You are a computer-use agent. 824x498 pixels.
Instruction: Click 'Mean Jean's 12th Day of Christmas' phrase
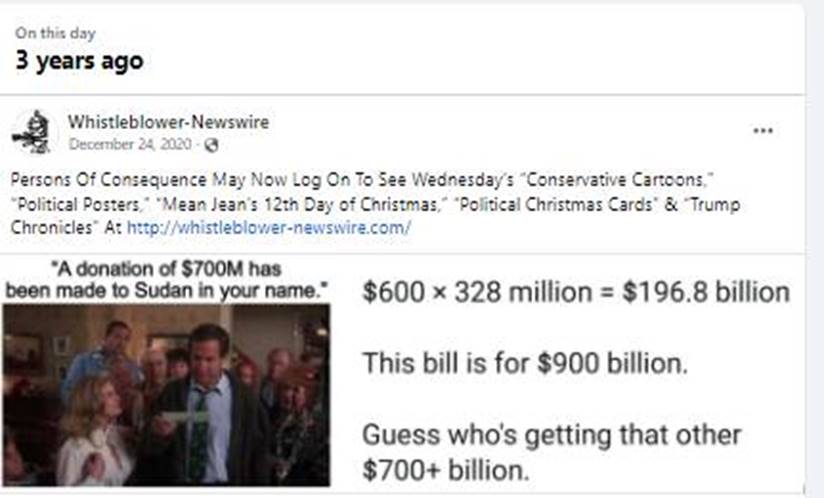(298, 204)
